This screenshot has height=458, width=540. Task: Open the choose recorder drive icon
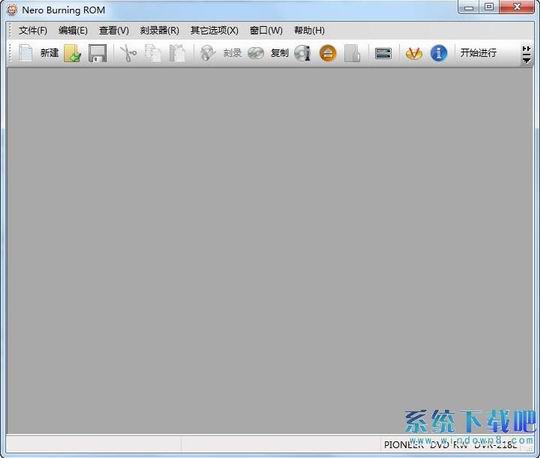pyautogui.click(x=383, y=53)
